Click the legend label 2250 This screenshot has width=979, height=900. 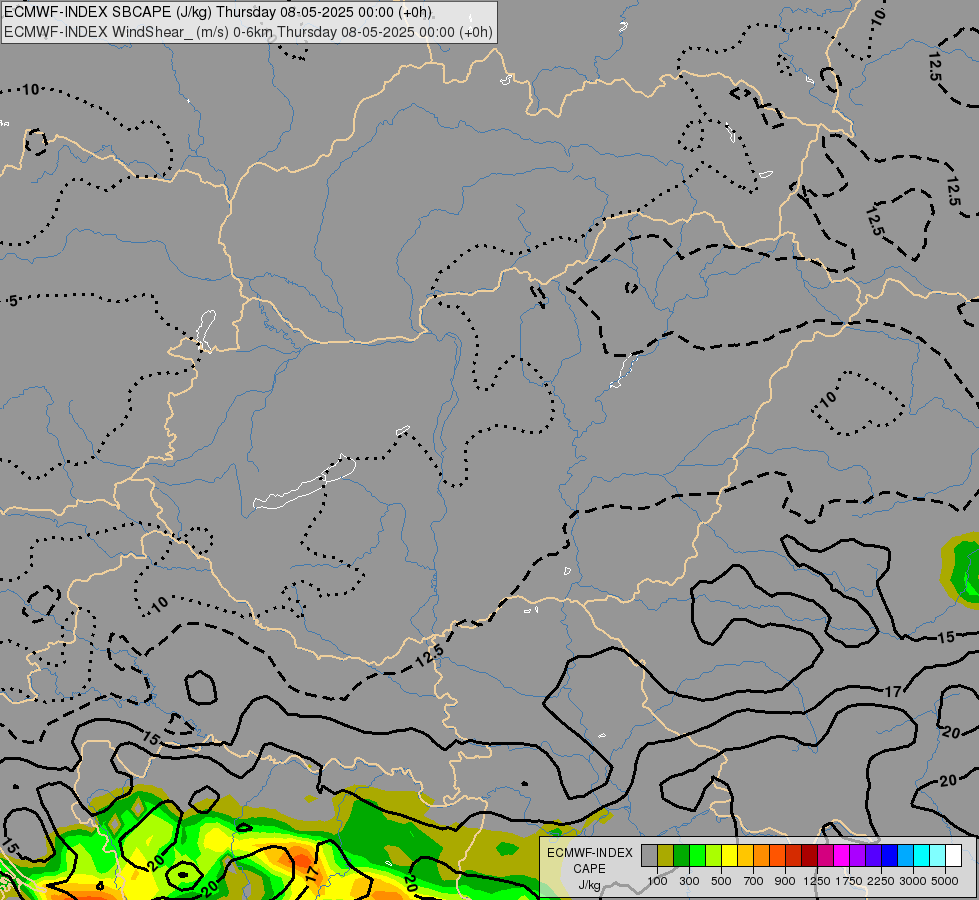(881, 881)
